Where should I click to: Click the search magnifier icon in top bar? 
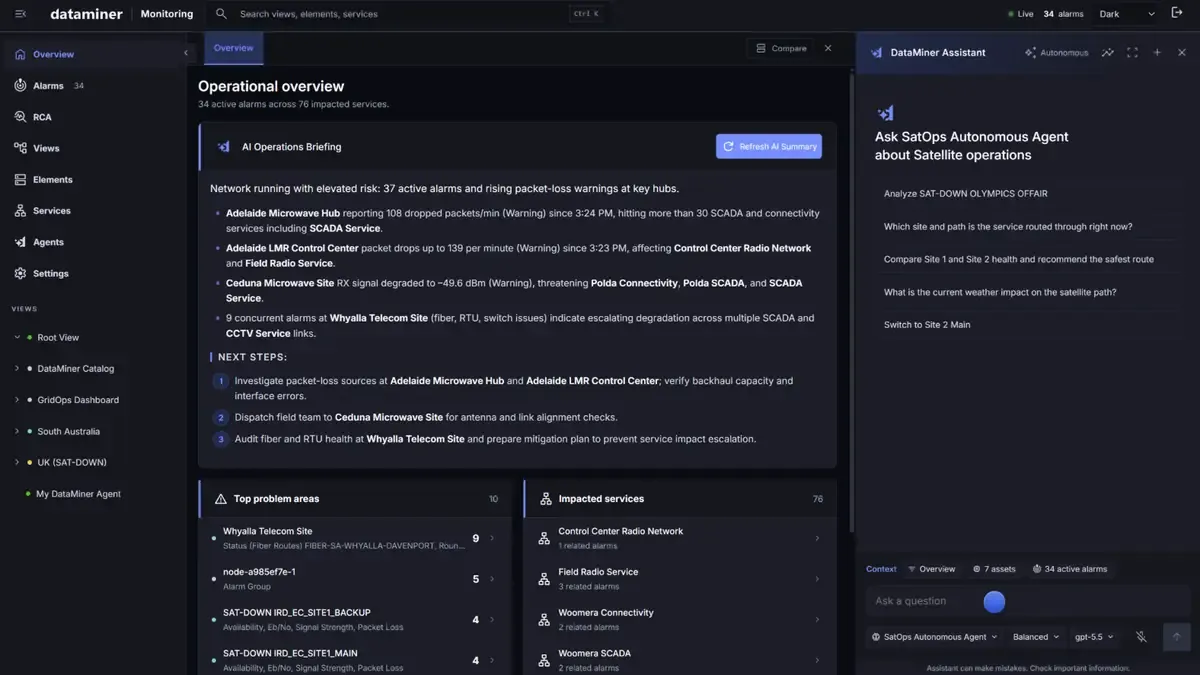pos(221,14)
